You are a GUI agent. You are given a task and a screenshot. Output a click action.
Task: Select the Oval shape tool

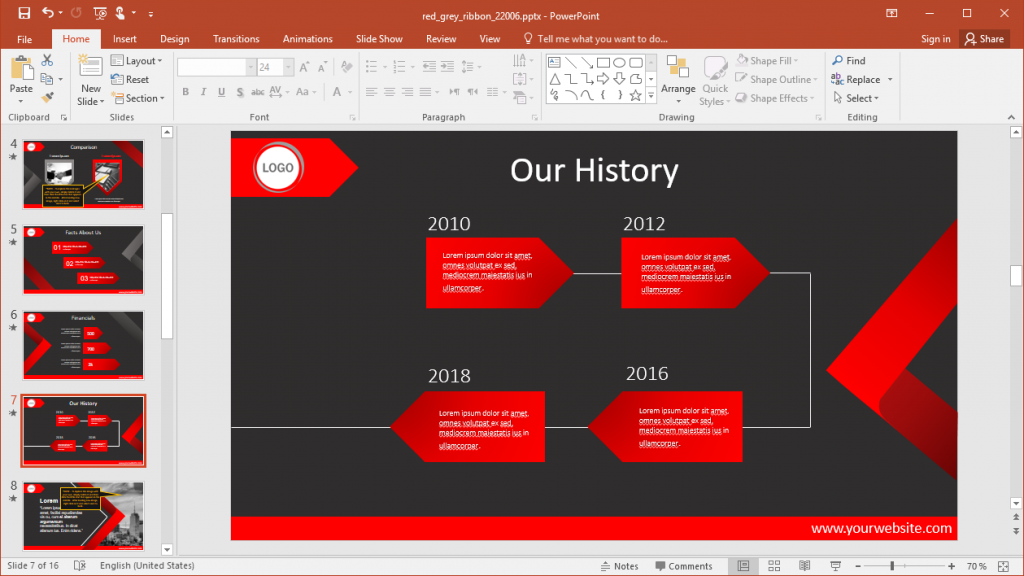621,61
